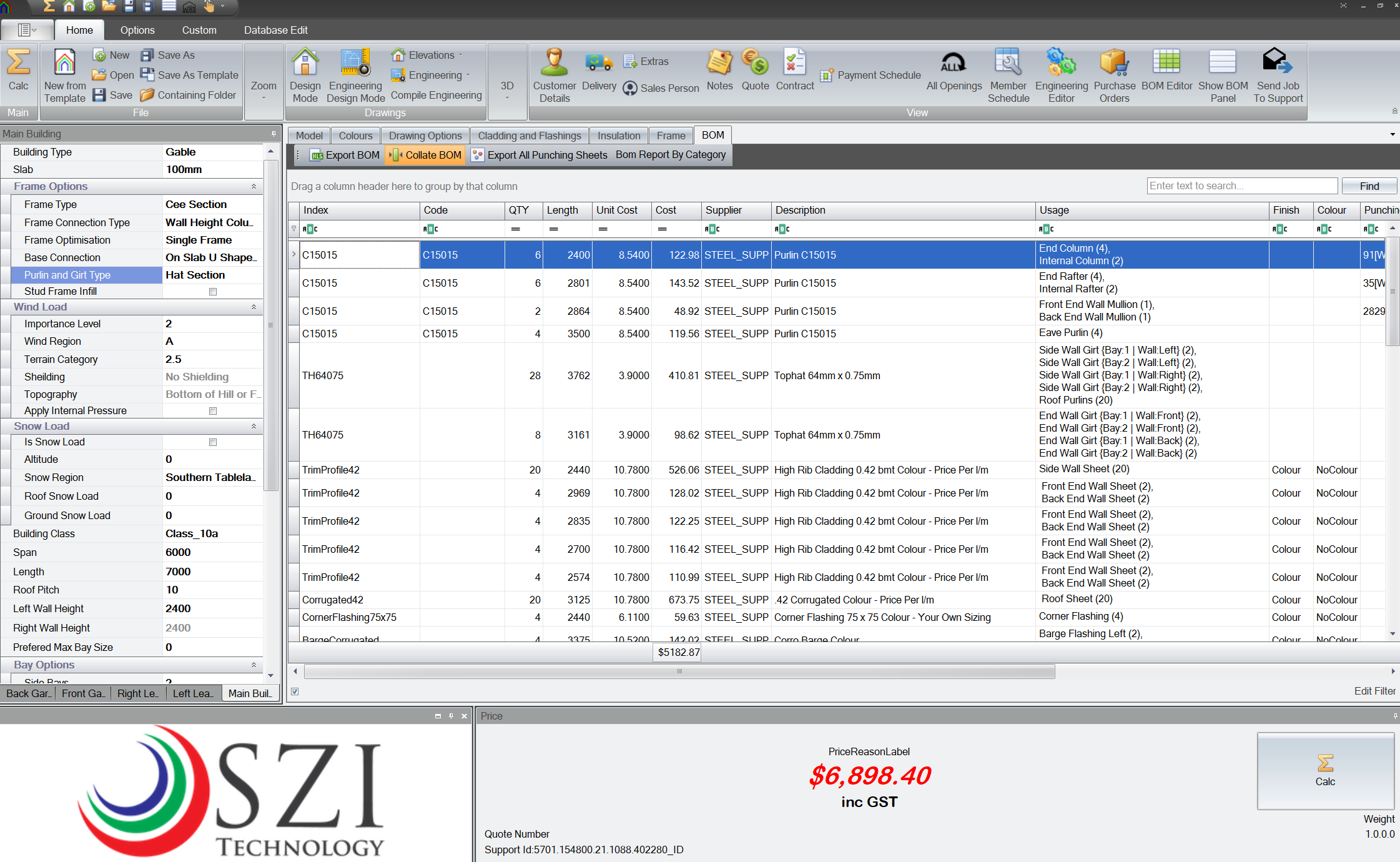Click Compile Engineering
This screenshot has height=862, width=1400.
pos(436,95)
